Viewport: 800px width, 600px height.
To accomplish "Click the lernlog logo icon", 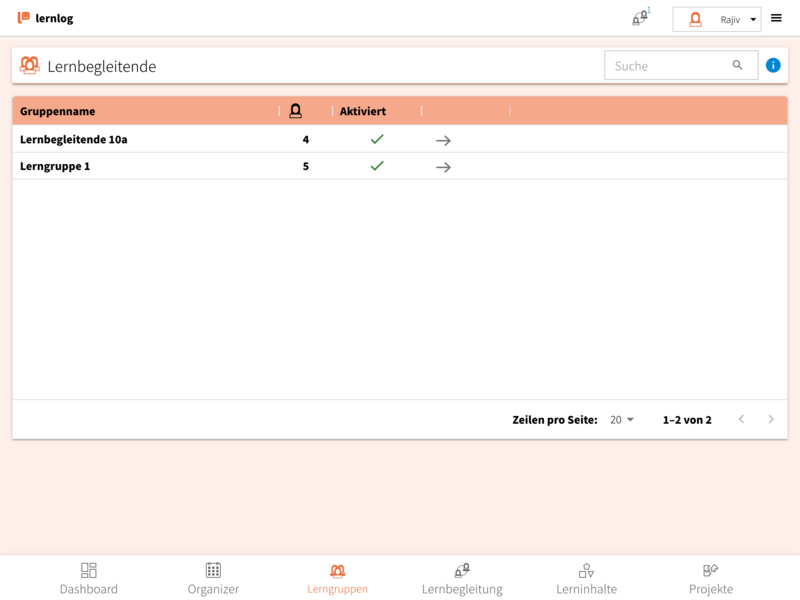I will click(x=23, y=18).
